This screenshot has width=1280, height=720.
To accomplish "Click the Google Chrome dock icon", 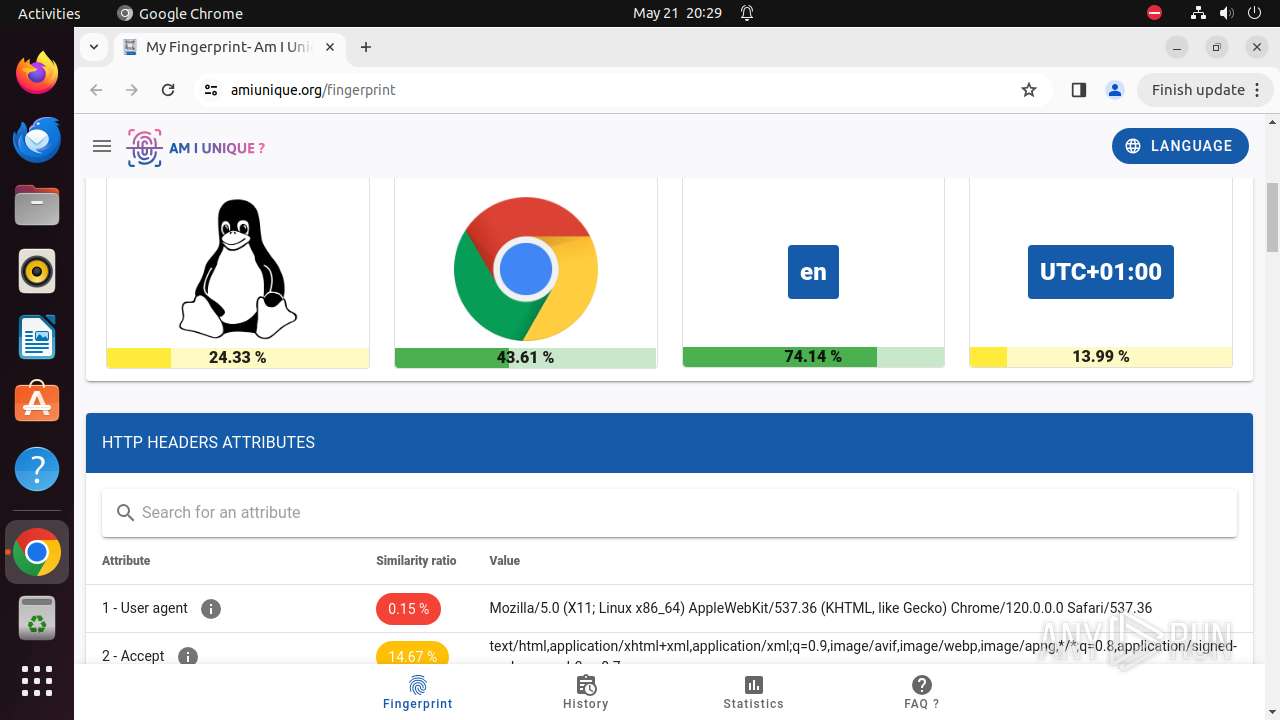I will [x=37, y=552].
